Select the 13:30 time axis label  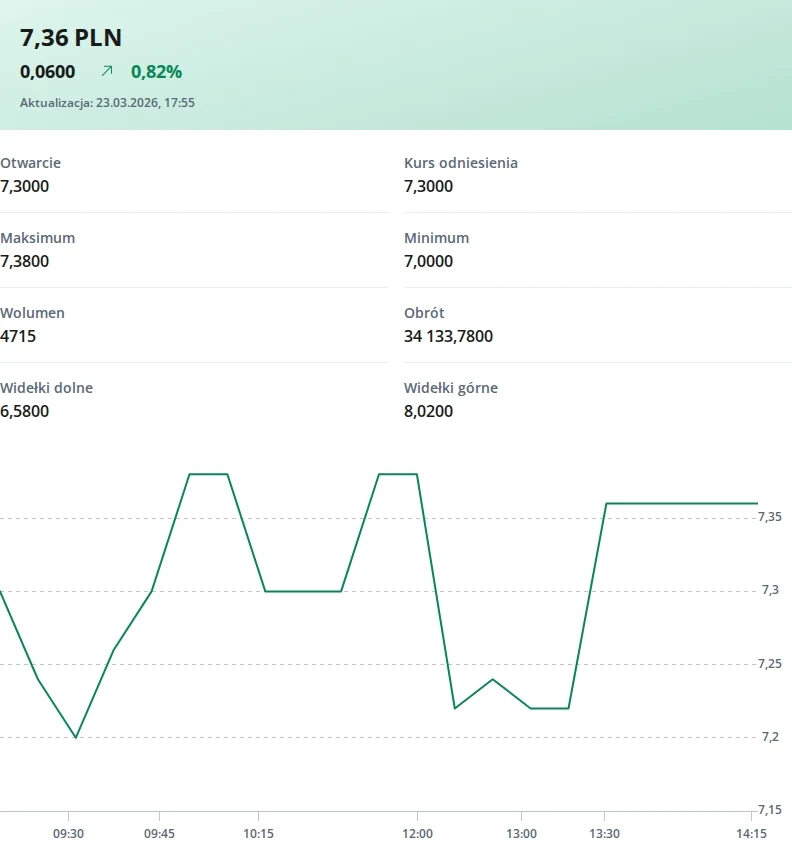click(x=604, y=833)
